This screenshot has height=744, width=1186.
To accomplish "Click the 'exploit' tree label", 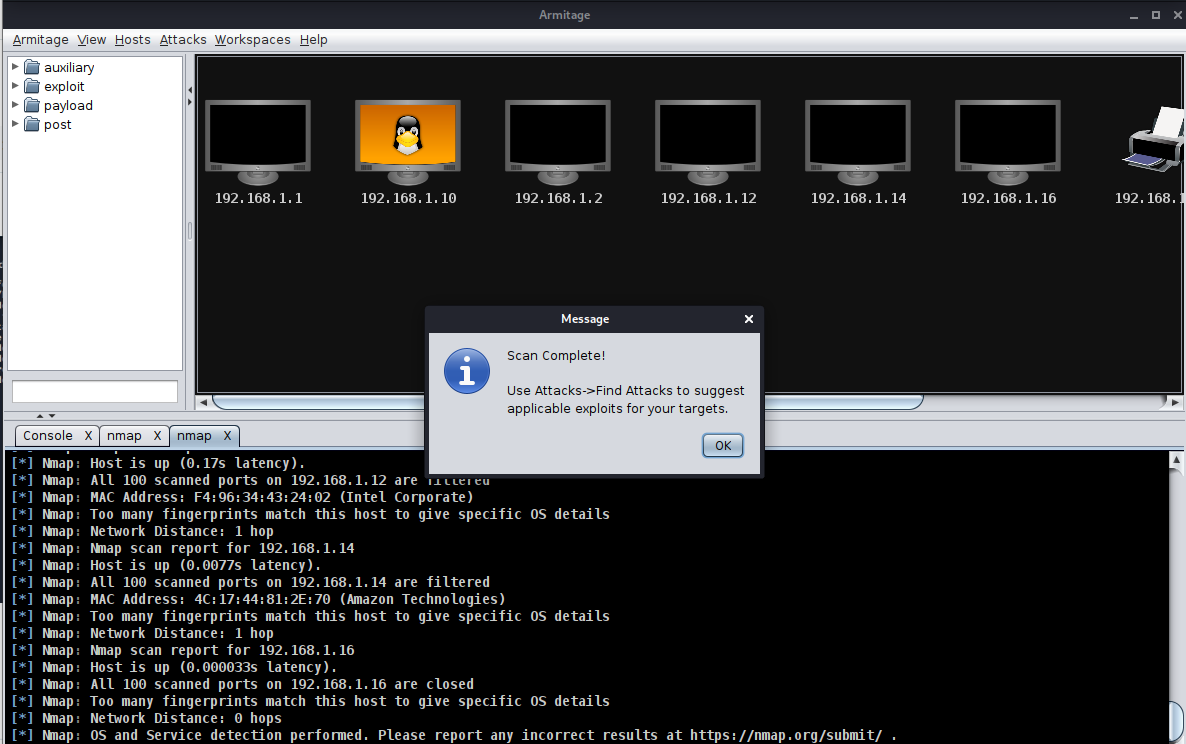I will click(64, 86).
